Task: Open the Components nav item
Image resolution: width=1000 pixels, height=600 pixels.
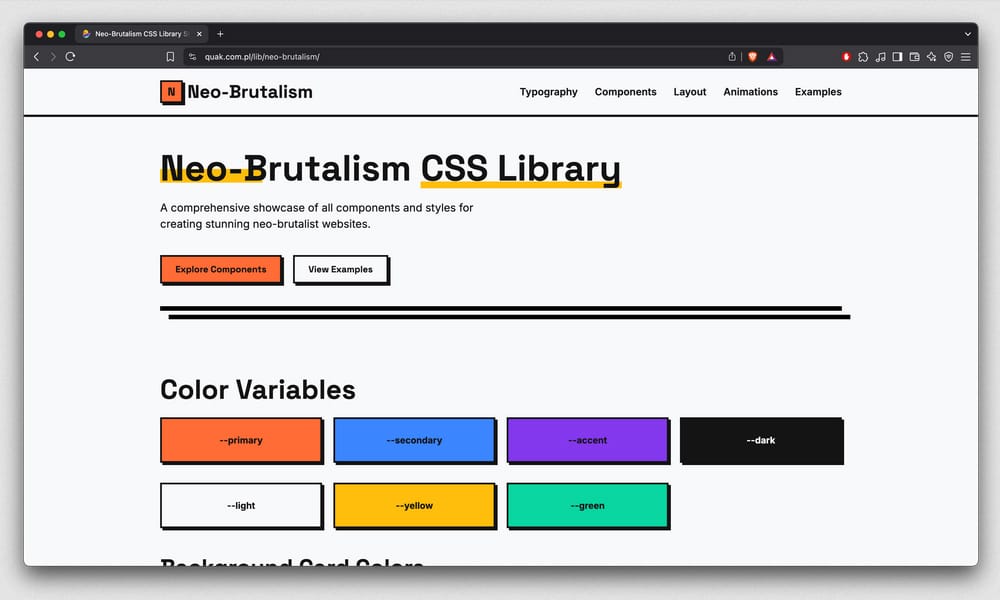Action: coord(626,92)
